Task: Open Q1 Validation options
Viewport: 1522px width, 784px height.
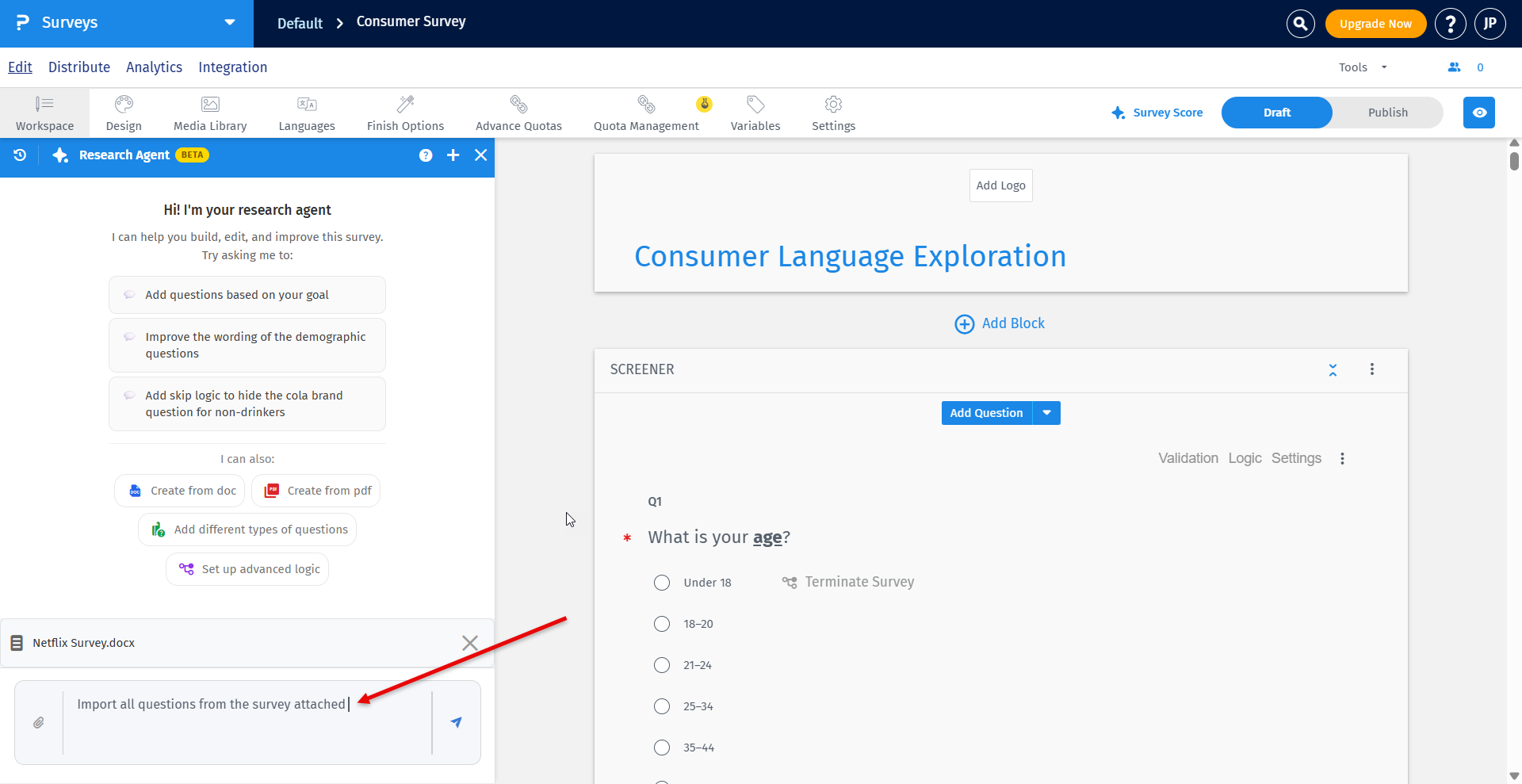Action: 1187,458
